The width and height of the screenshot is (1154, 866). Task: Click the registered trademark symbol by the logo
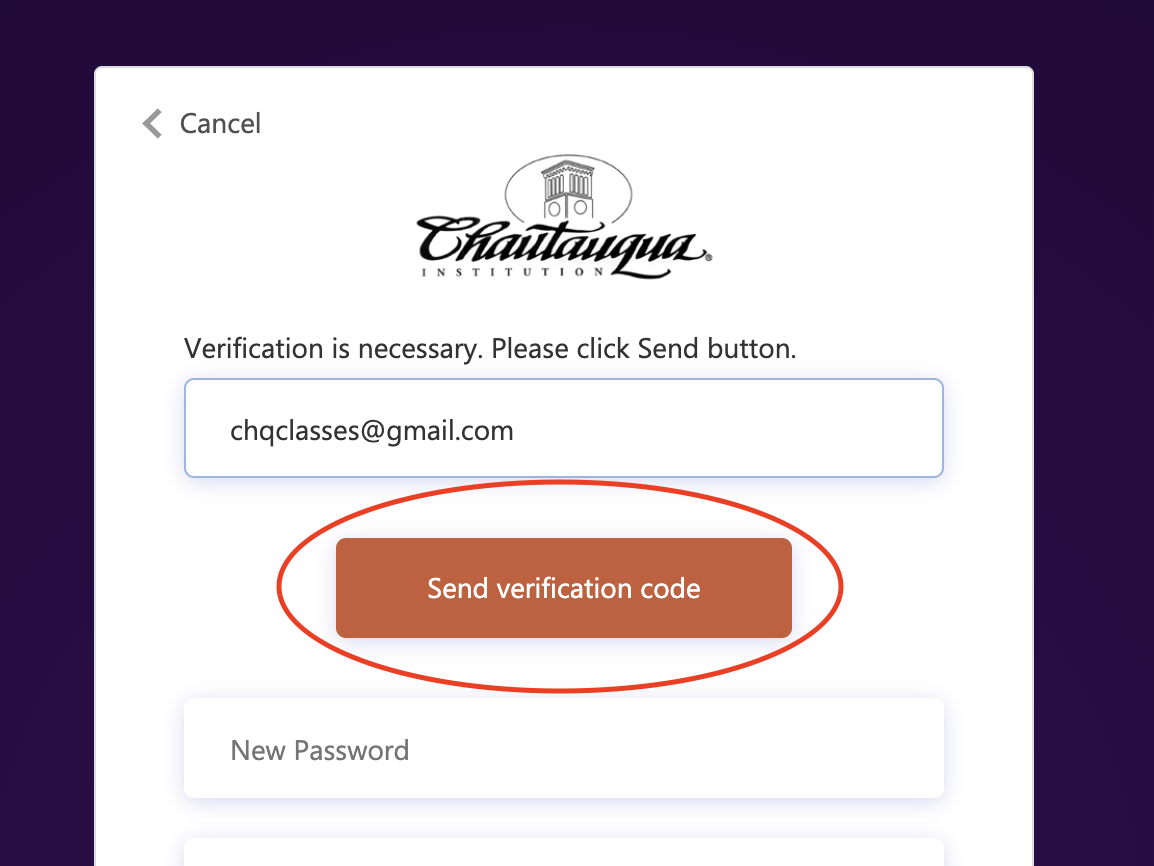[709, 258]
